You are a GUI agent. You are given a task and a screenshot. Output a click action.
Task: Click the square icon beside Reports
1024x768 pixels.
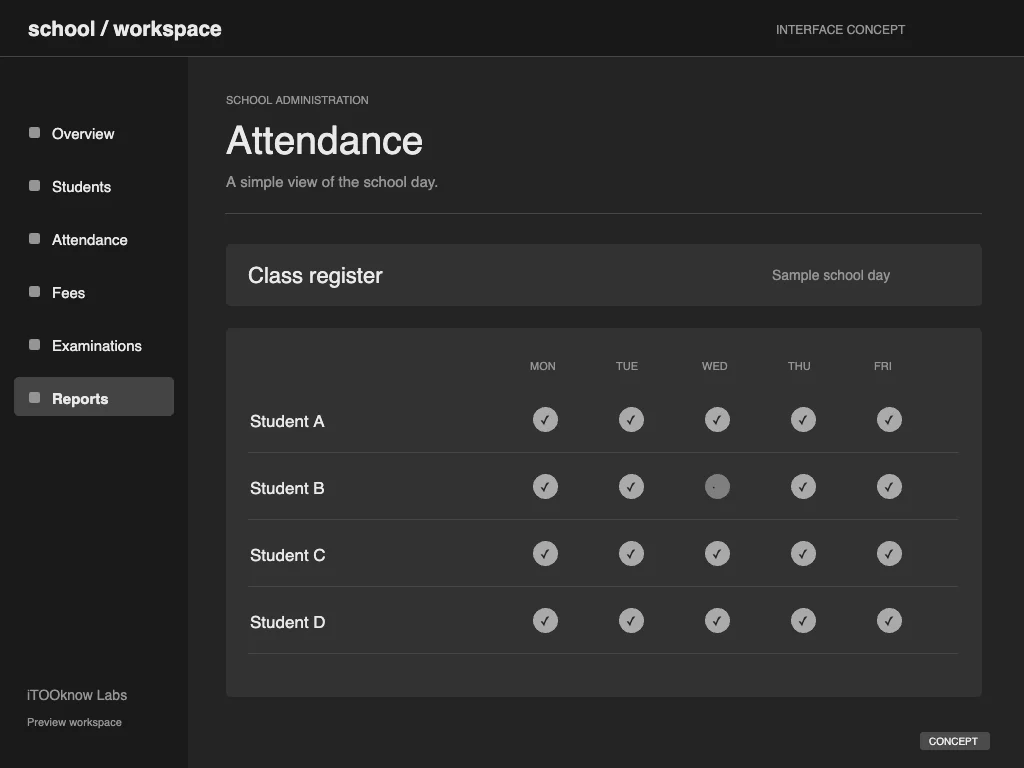click(x=35, y=398)
